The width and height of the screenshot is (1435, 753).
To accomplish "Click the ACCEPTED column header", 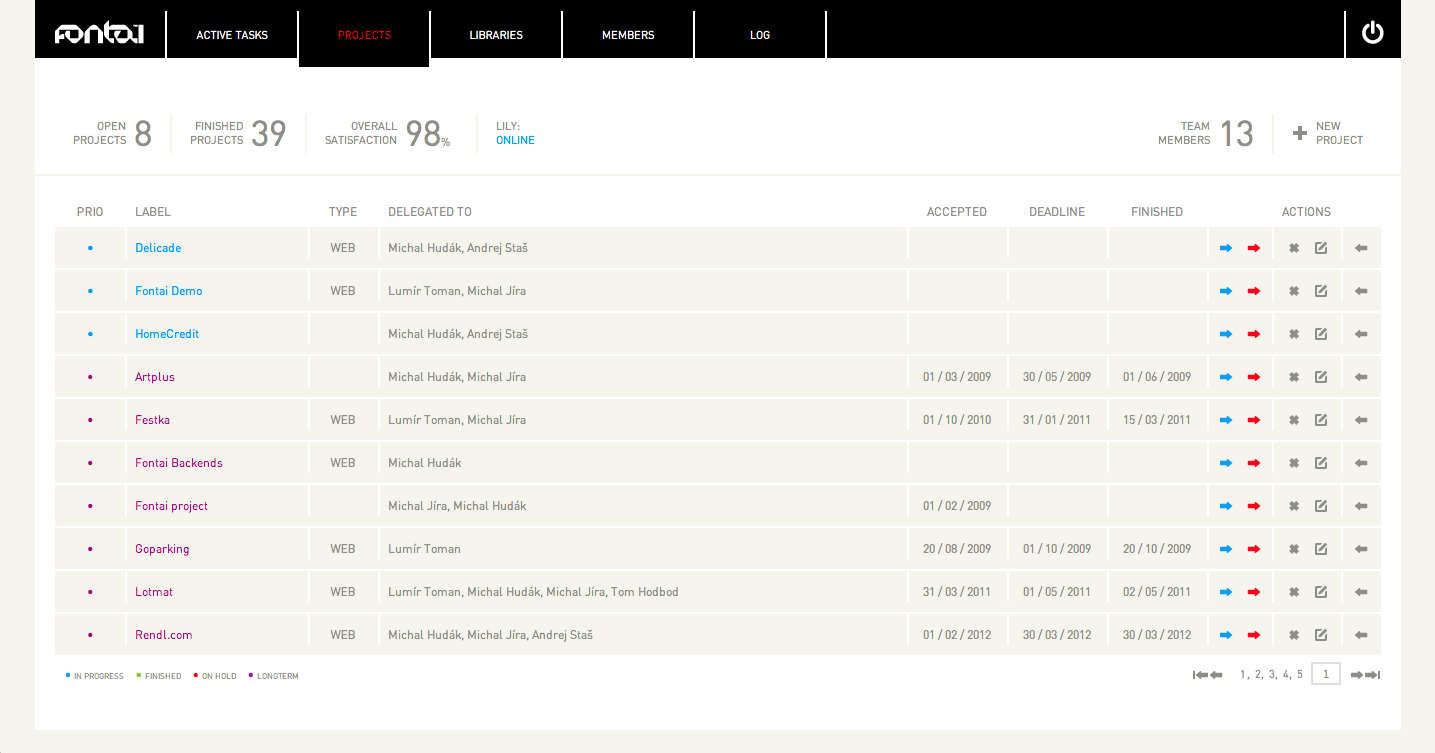I will pyautogui.click(x=957, y=212).
